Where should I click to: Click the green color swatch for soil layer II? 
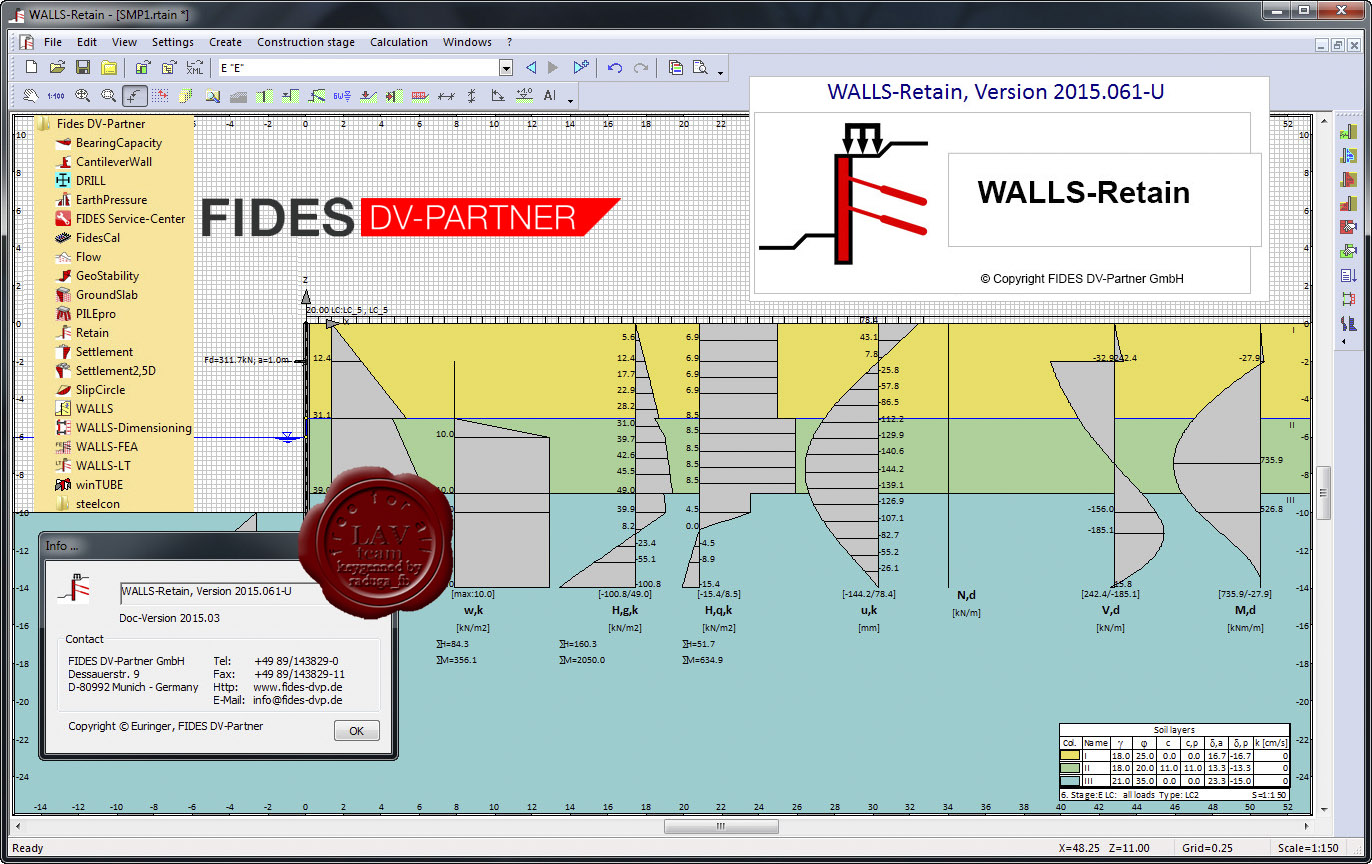point(1069,769)
